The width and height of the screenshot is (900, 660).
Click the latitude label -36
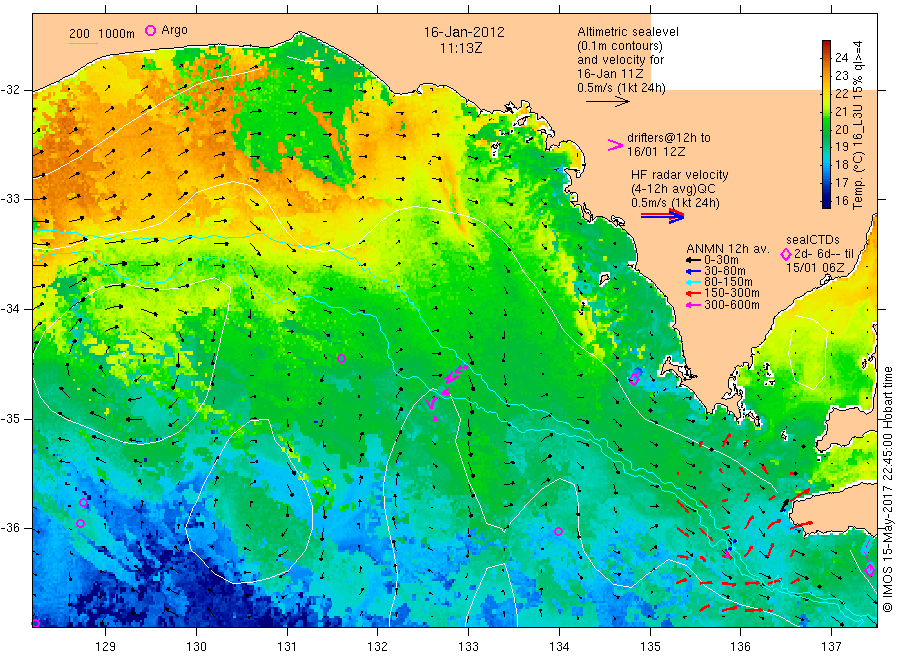pyautogui.click(x=10, y=528)
